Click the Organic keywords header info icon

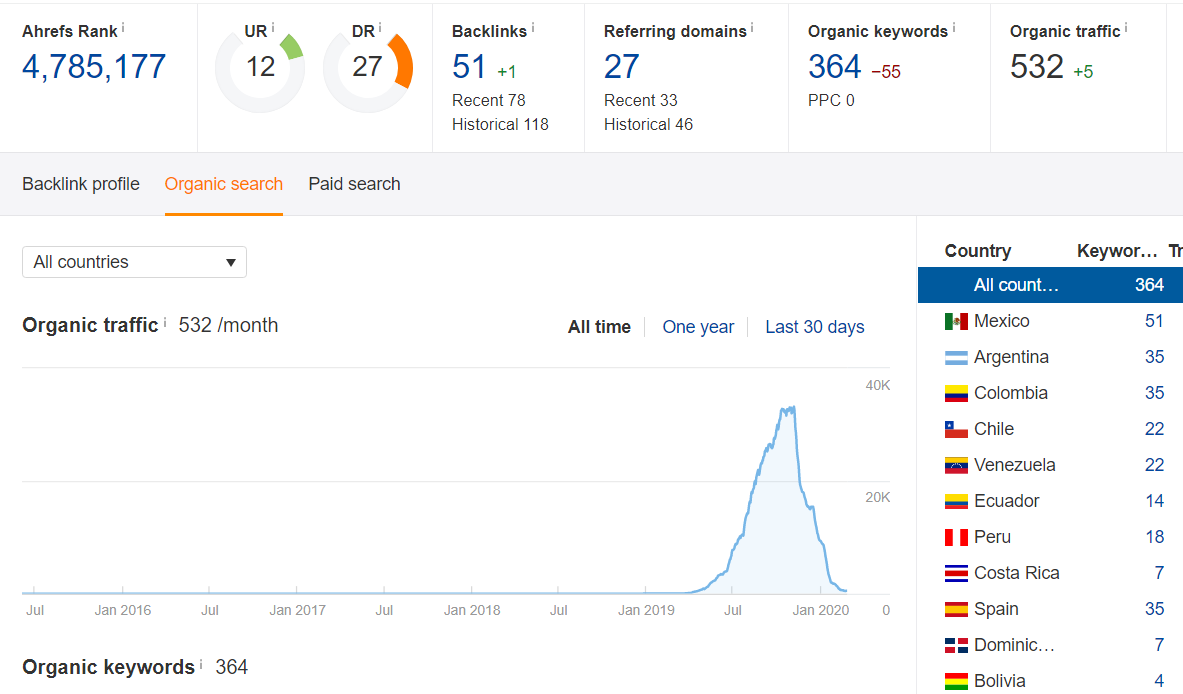(x=954, y=27)
